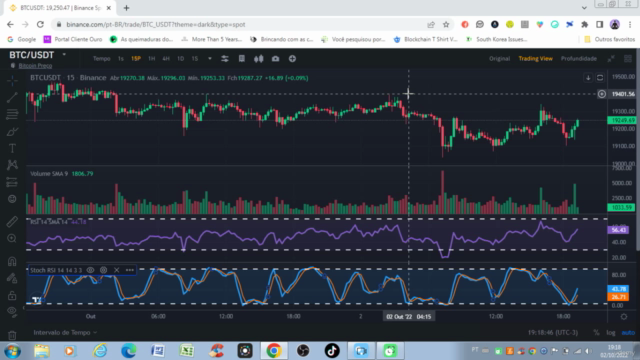Hide the Stoch RSI indicator
This screenshot has height=360, width=640.
(90, 270)
